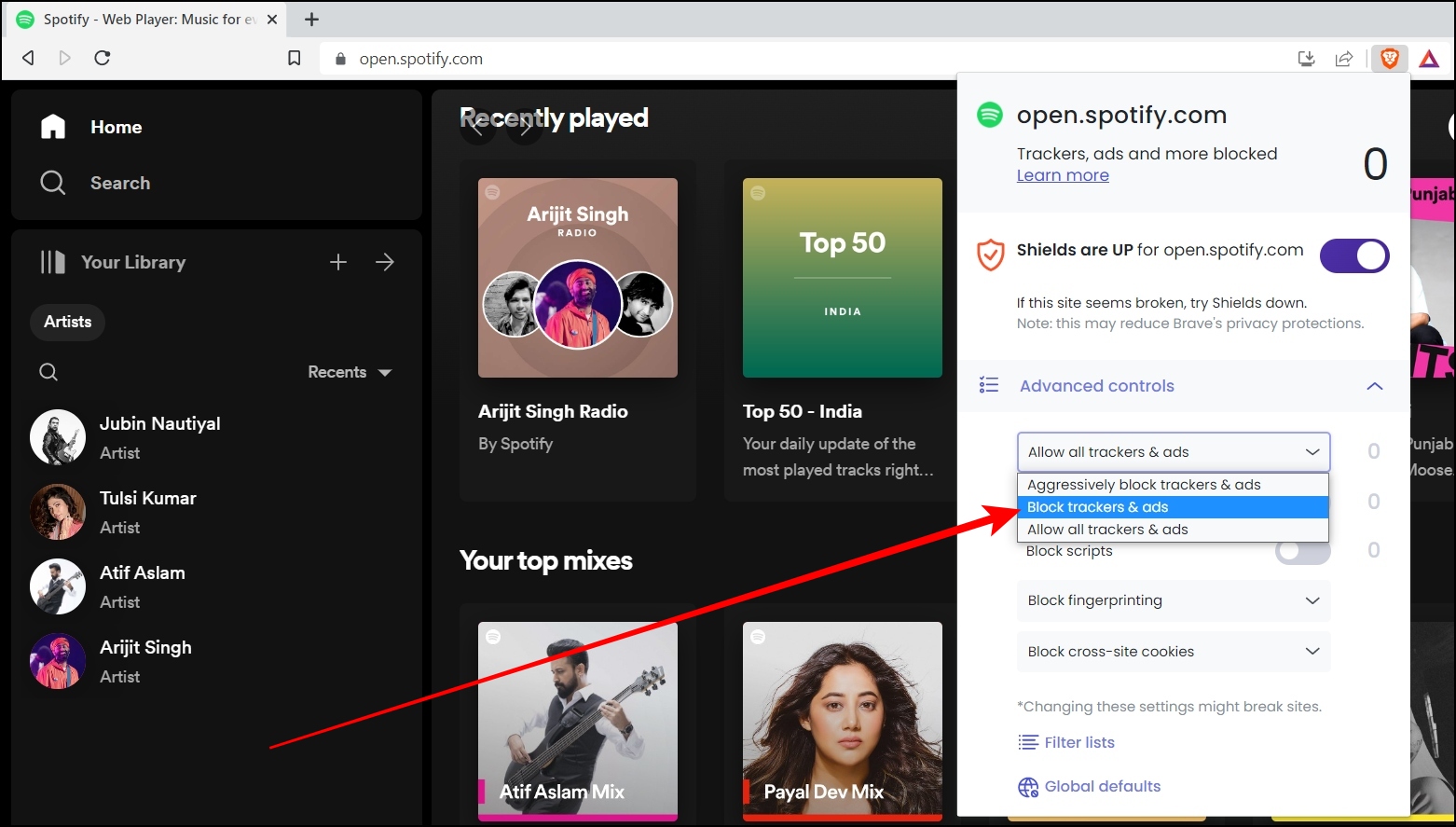The height and width of the screenshot is (827, 1456).
Task: Click the Your Library stack icon
Action: [53, 262]
